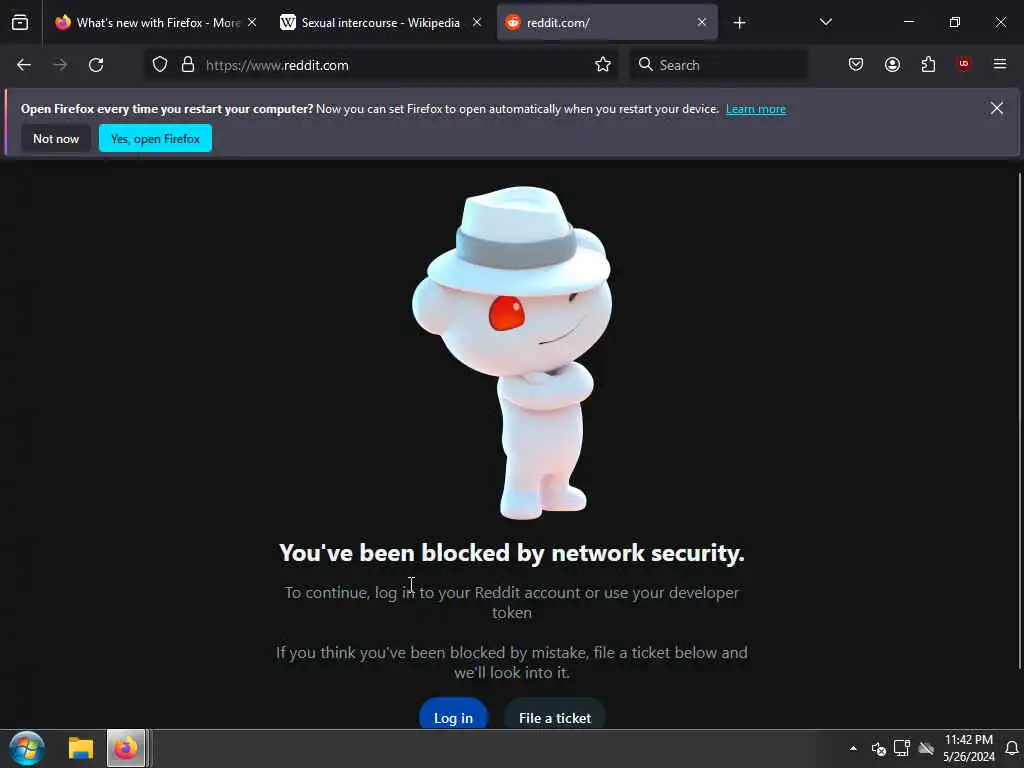Bookmark this page with star icon

[x=603, y=65]
